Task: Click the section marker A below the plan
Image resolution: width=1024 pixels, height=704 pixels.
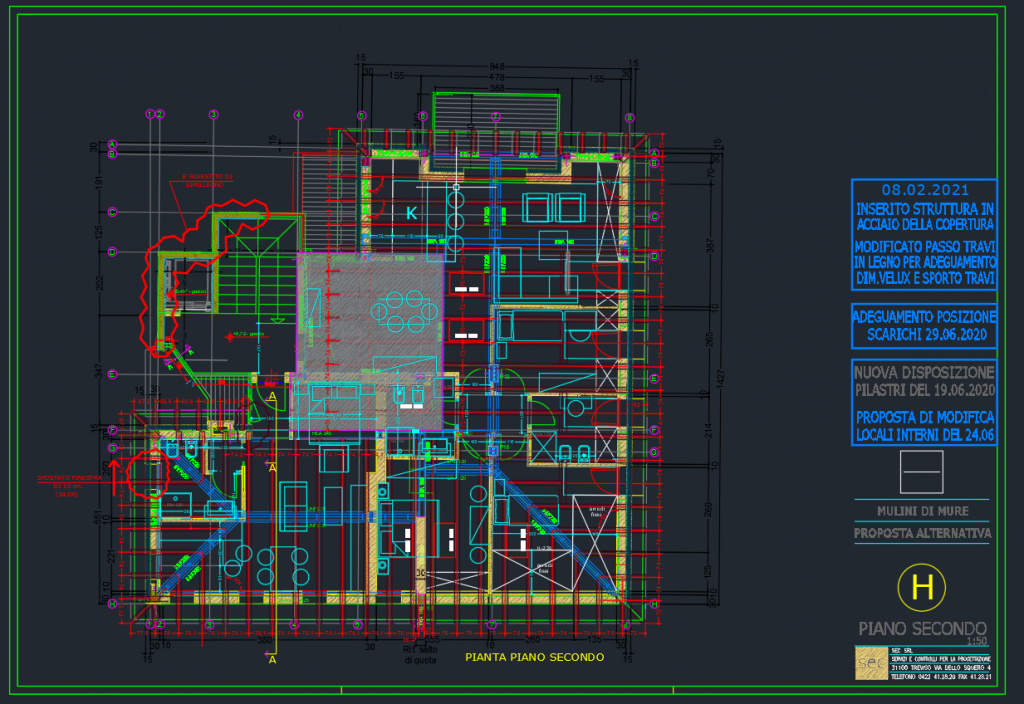Action: click(272, 659)
